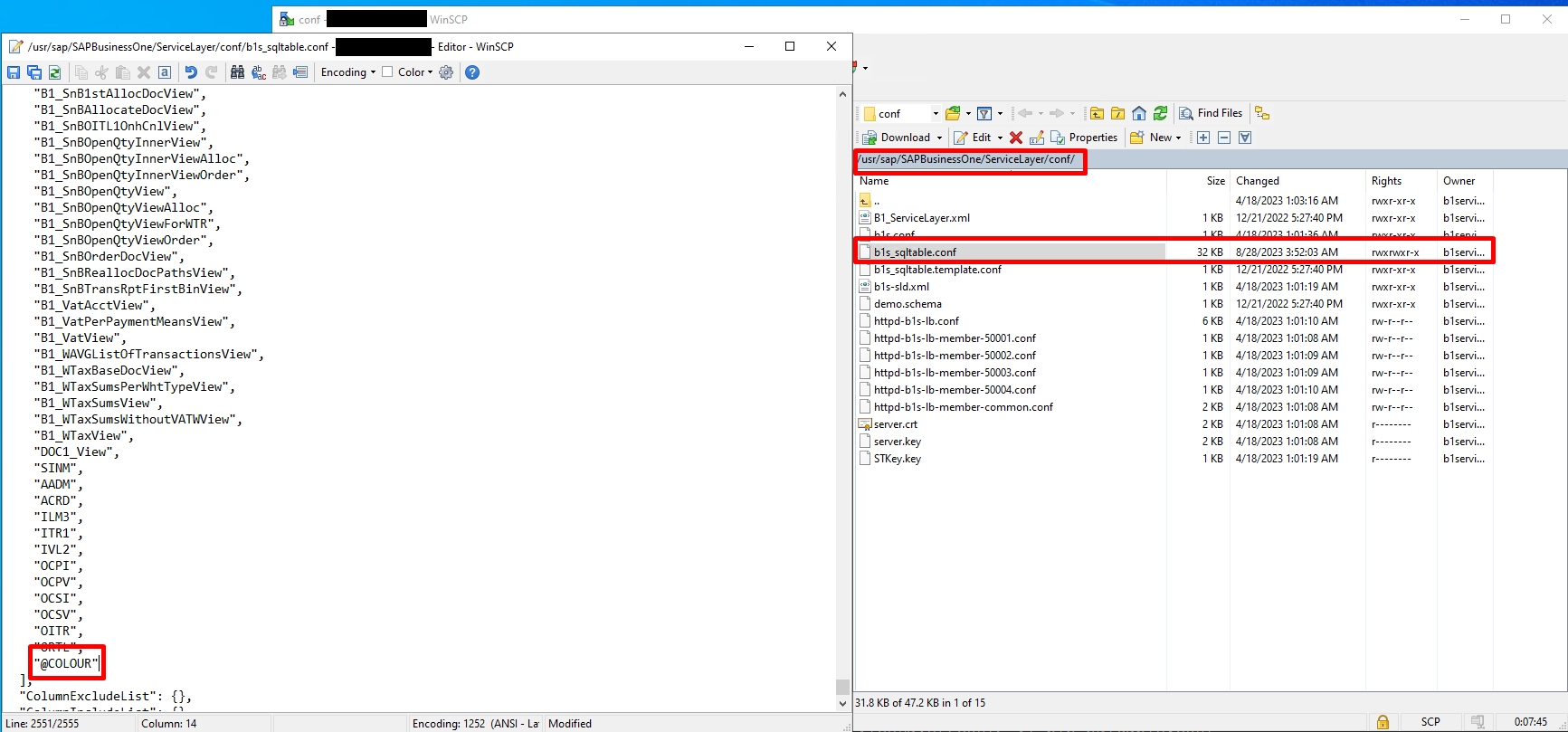This screenshot has width=1568, height=732.
Task: Click the remote path /usr/sap/SAPBusinessOne/ServiceLayer/conf/
Action: tap(967, 159)
